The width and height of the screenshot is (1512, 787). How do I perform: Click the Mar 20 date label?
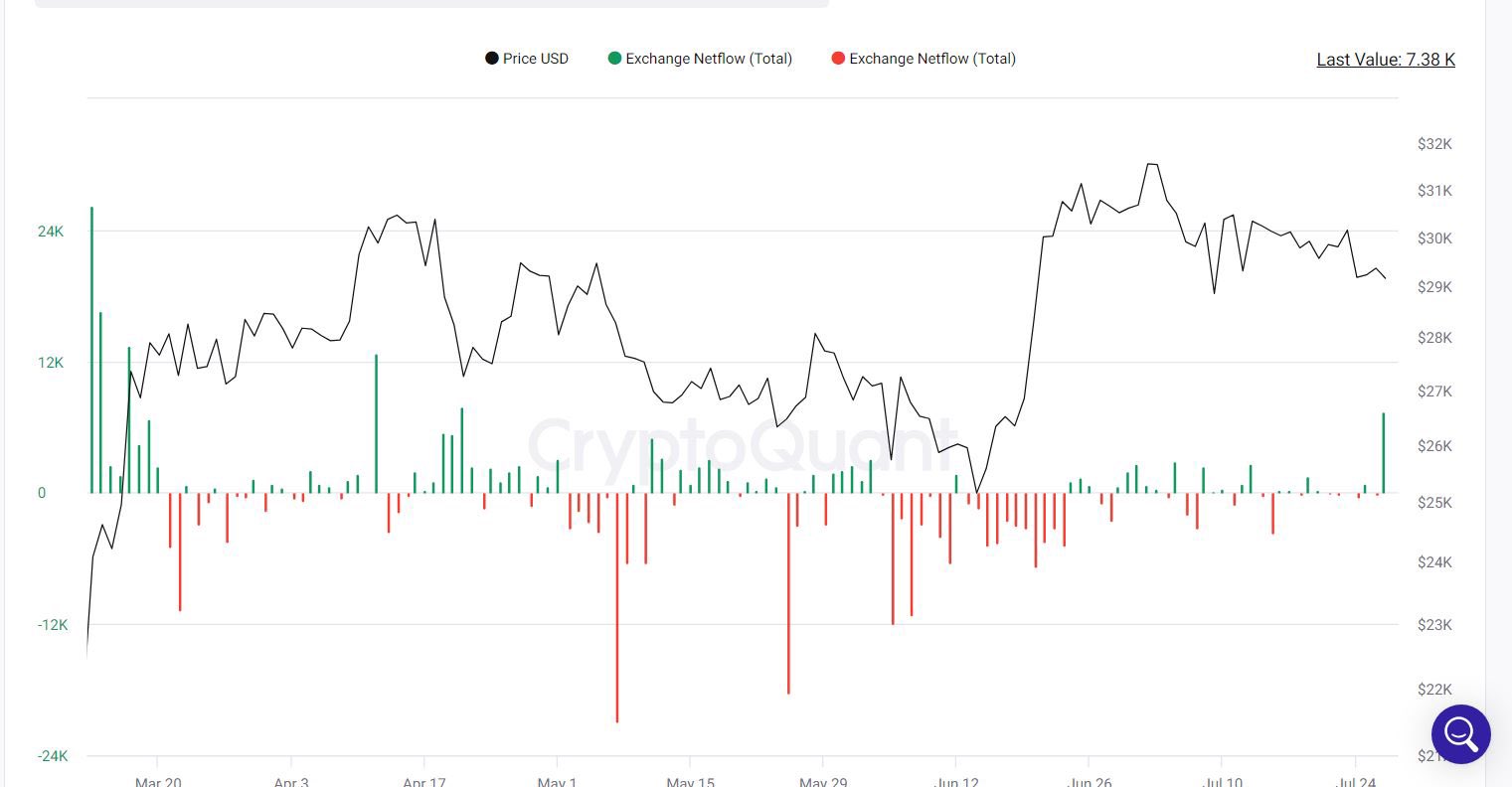158,781
